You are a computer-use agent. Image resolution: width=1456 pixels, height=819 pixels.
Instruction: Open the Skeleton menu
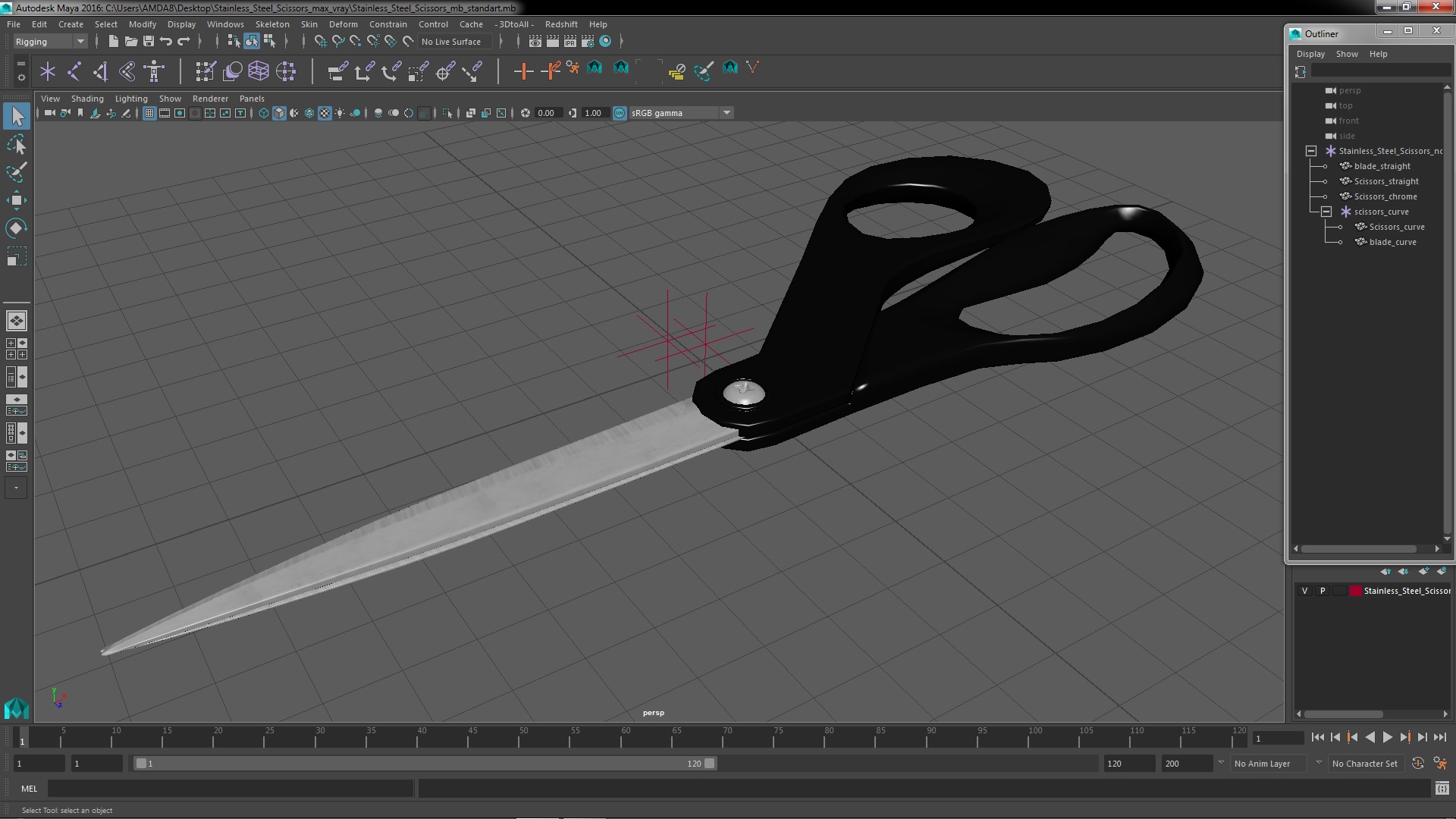271,24
